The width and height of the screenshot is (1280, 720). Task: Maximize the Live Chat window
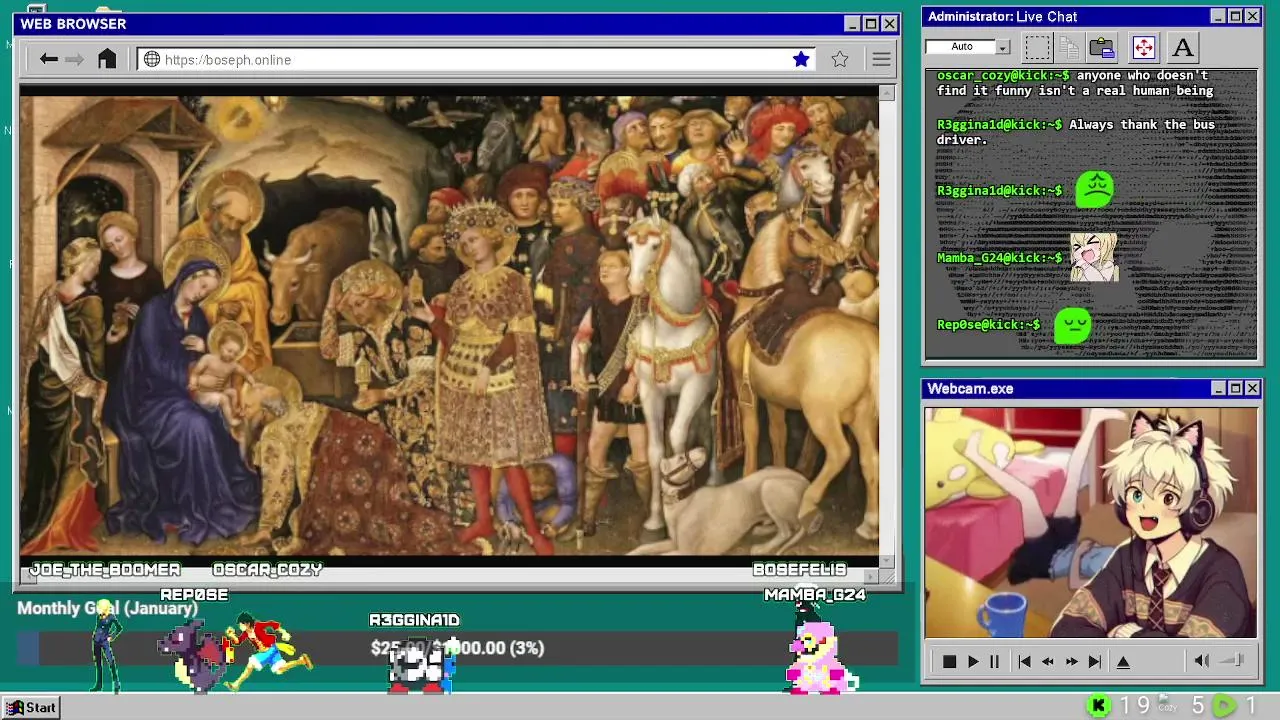point(1235,16)
